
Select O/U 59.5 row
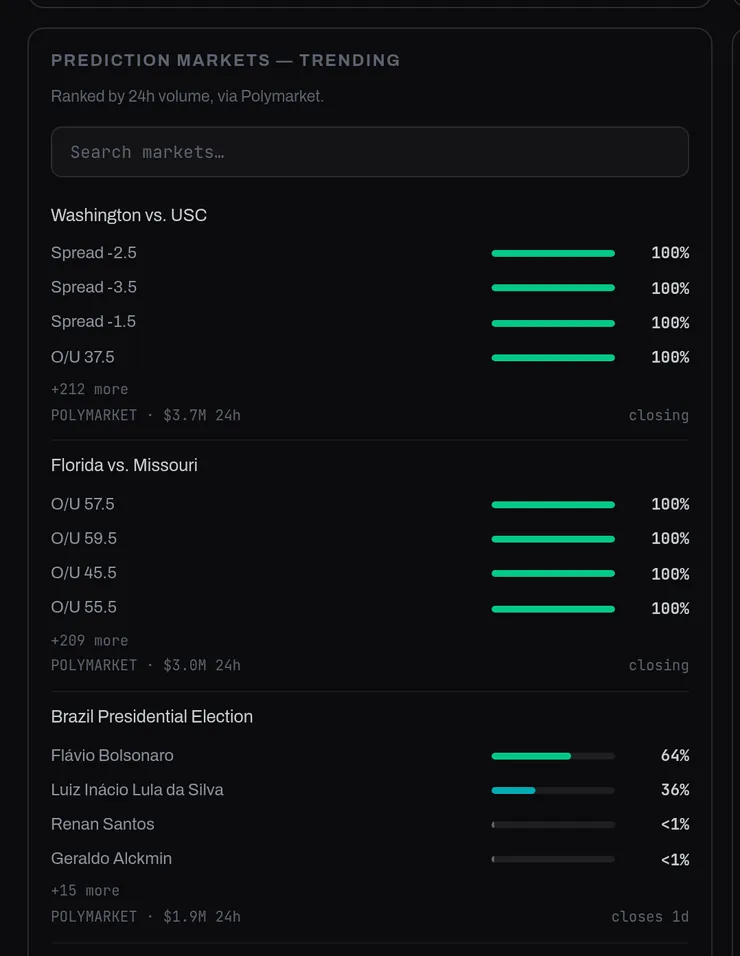pos(370,538)
